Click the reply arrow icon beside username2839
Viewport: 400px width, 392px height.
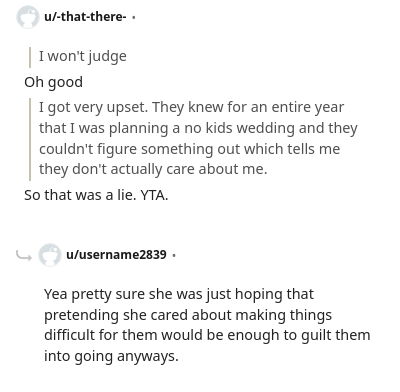point(24,256)
